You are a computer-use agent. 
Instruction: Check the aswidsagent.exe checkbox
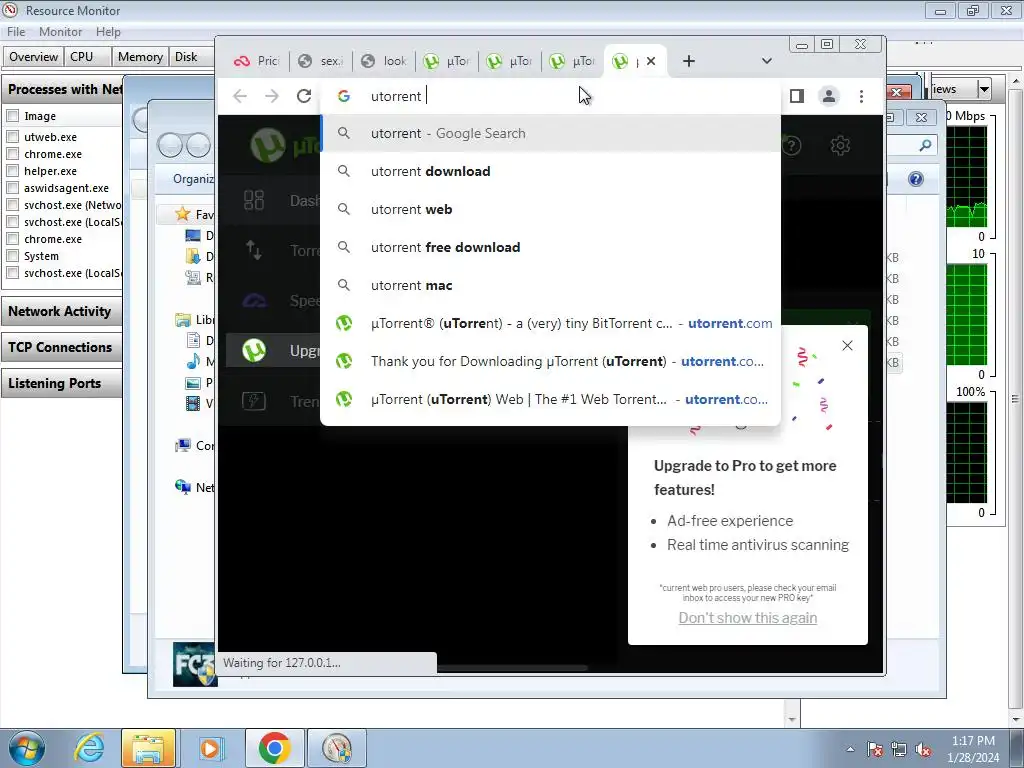[12, 187]
